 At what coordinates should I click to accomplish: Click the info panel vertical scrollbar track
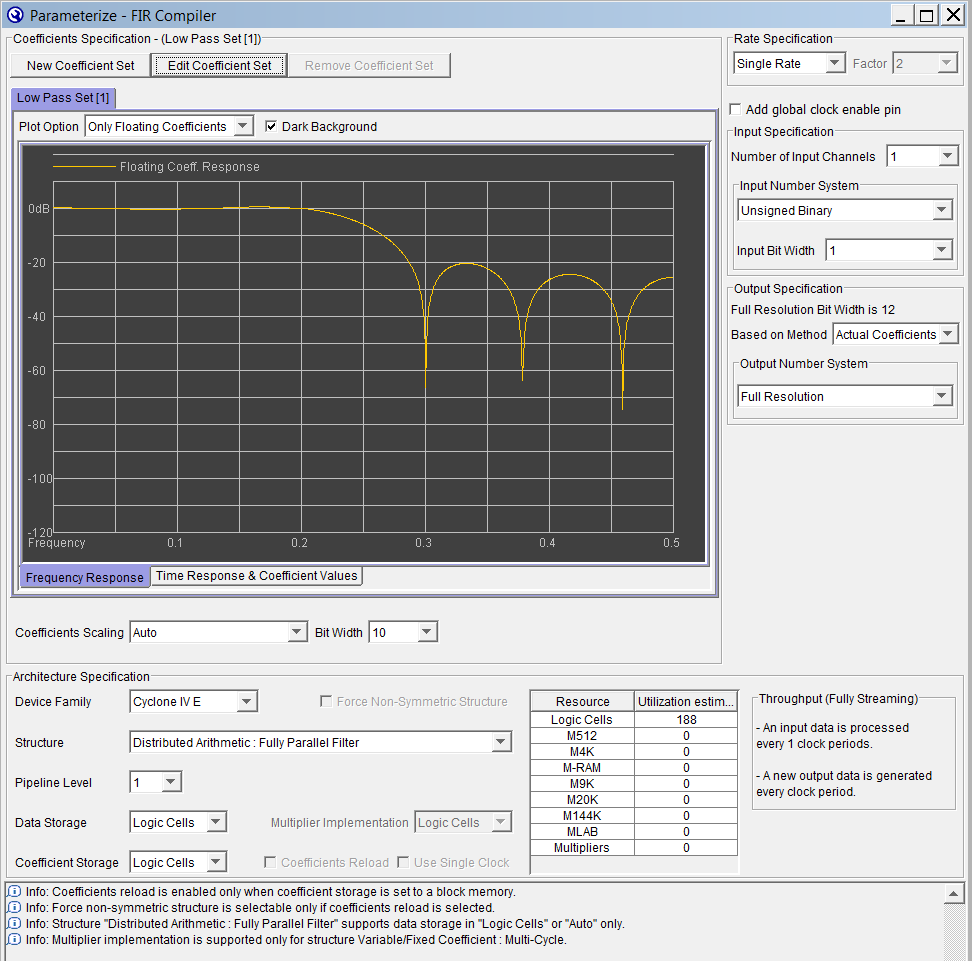[953, 932]
